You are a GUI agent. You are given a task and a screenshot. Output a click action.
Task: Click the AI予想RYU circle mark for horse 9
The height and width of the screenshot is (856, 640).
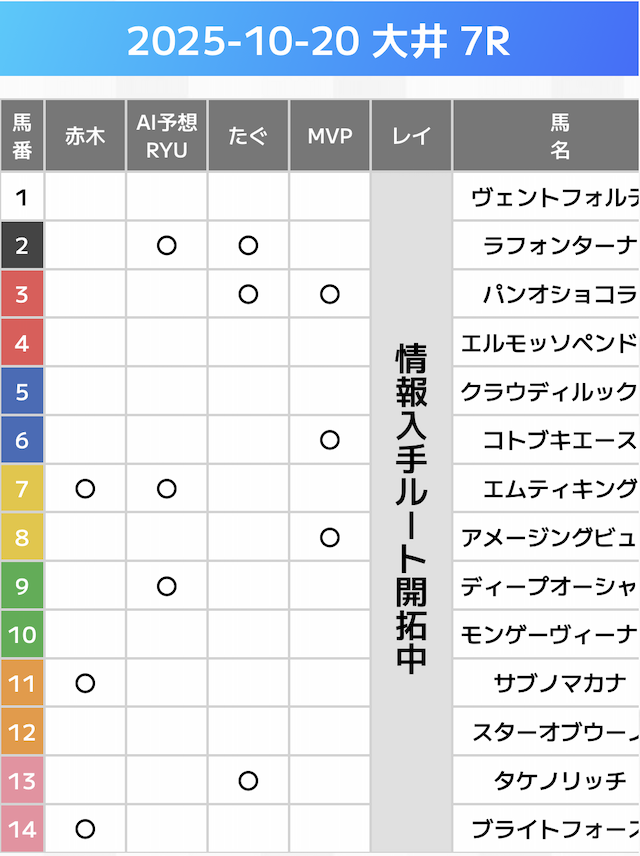tap(167, 586)
